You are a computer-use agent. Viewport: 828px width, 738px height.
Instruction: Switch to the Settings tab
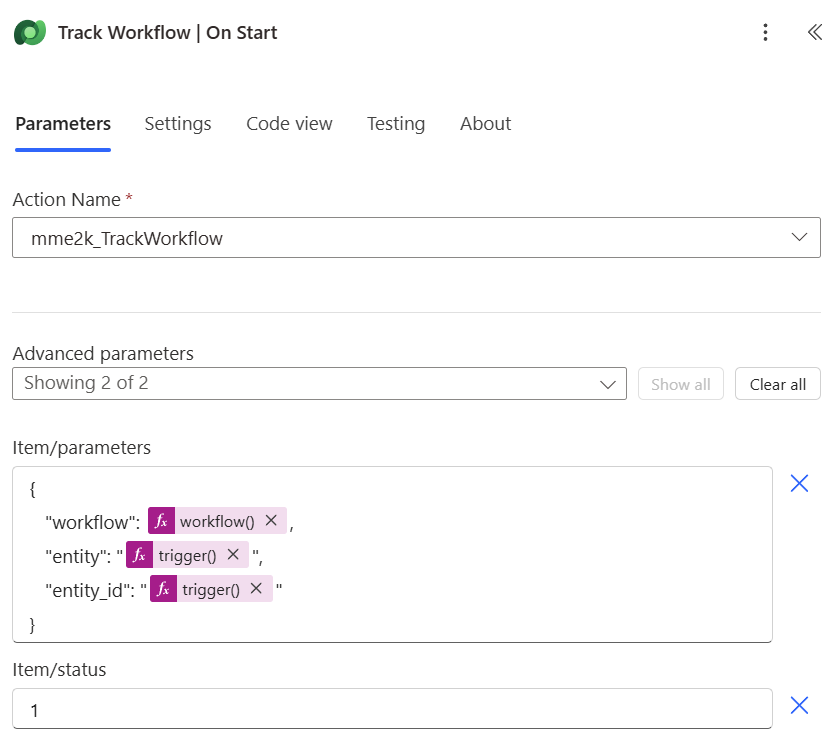[178, 124]
